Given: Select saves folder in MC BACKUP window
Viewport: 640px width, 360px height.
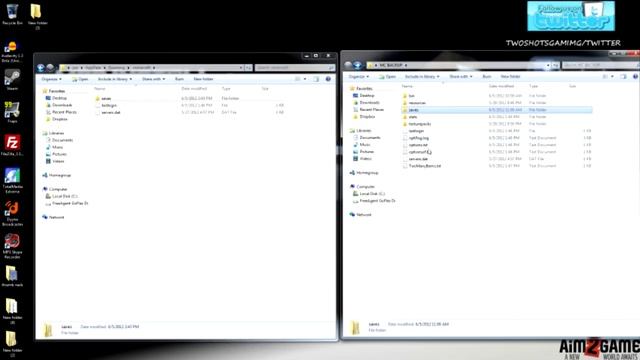Looking at the screenshot, I should (x=497, y=110).
